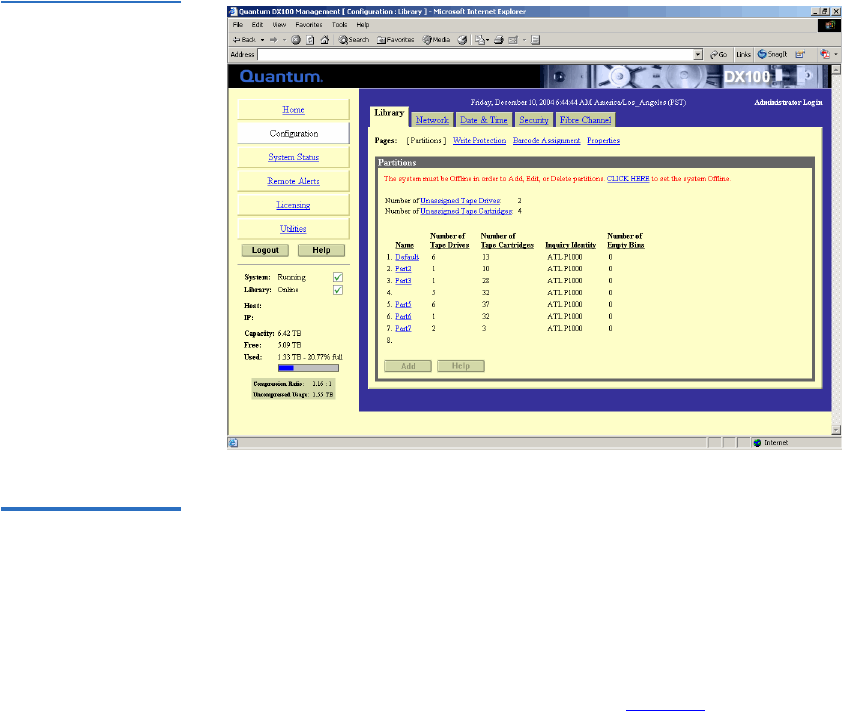Open the Unassigned Tape Drives link
This screenshot has width=864, height=711.
460,201
